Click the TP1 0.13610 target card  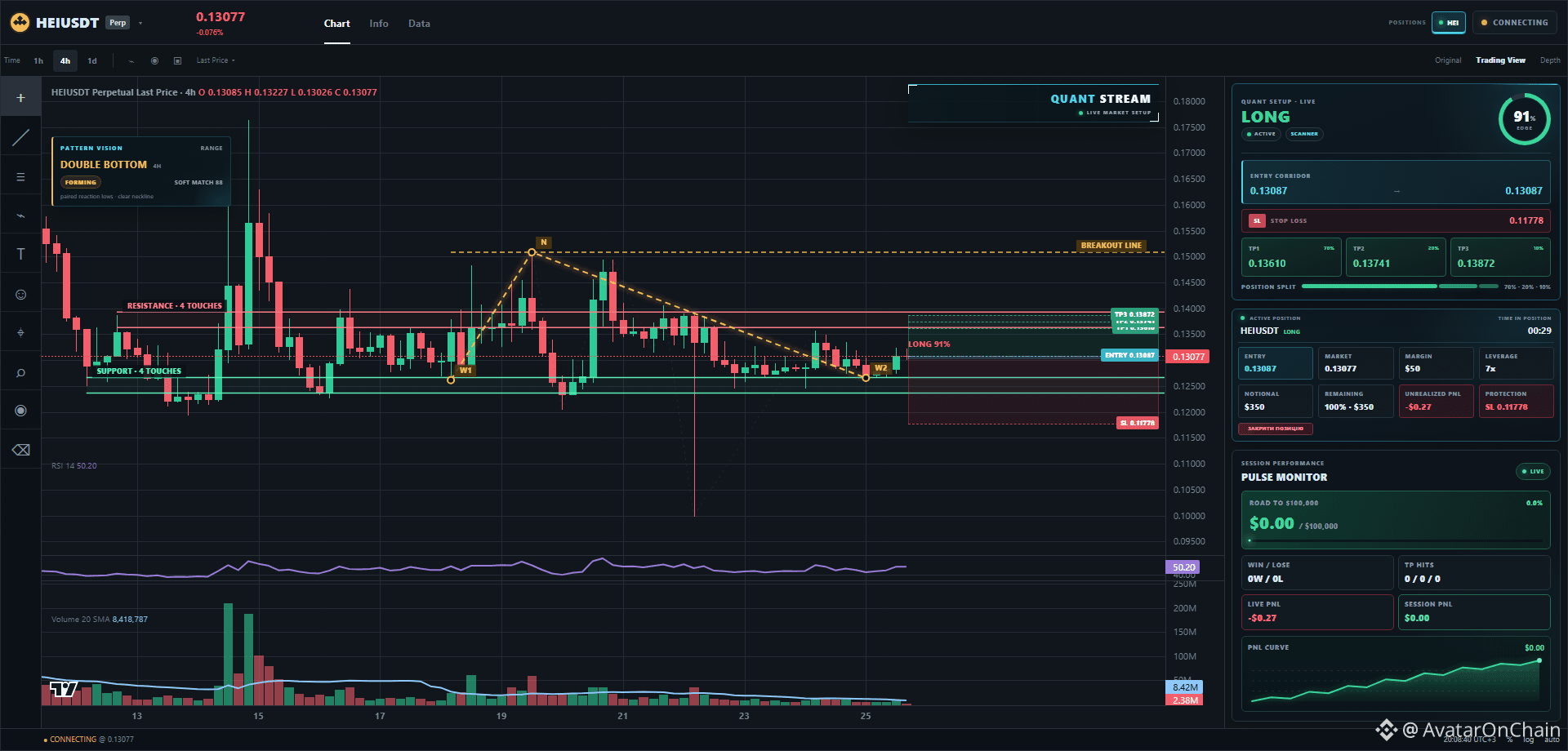[1291, 257]
